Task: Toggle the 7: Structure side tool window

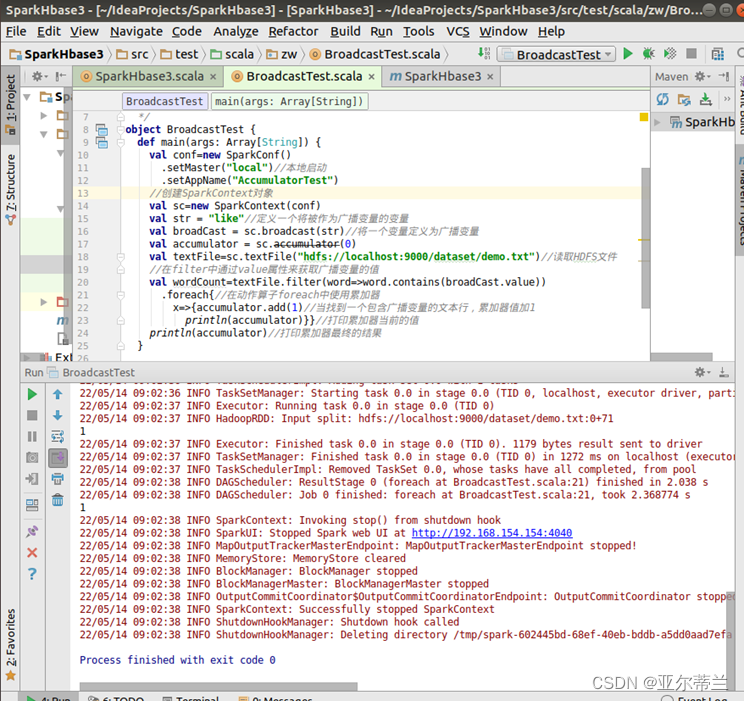Action: (10, 189)
